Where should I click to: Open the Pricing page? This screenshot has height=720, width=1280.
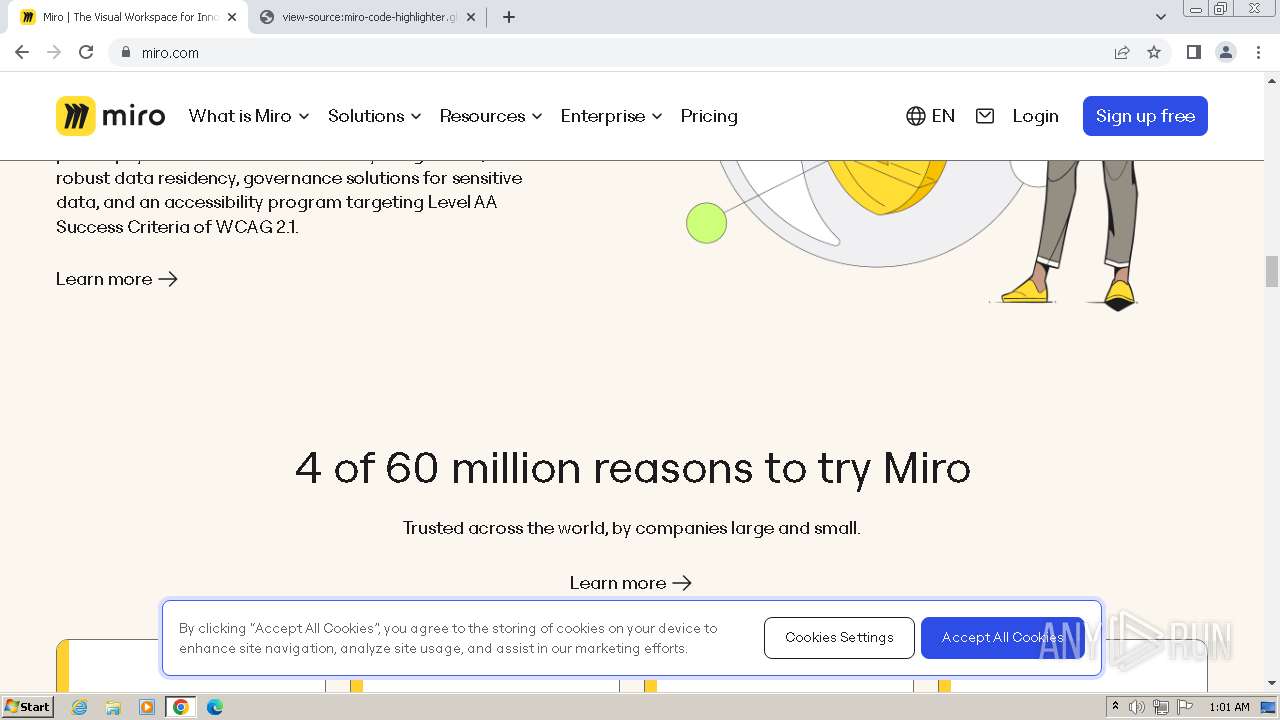[709, 116]
